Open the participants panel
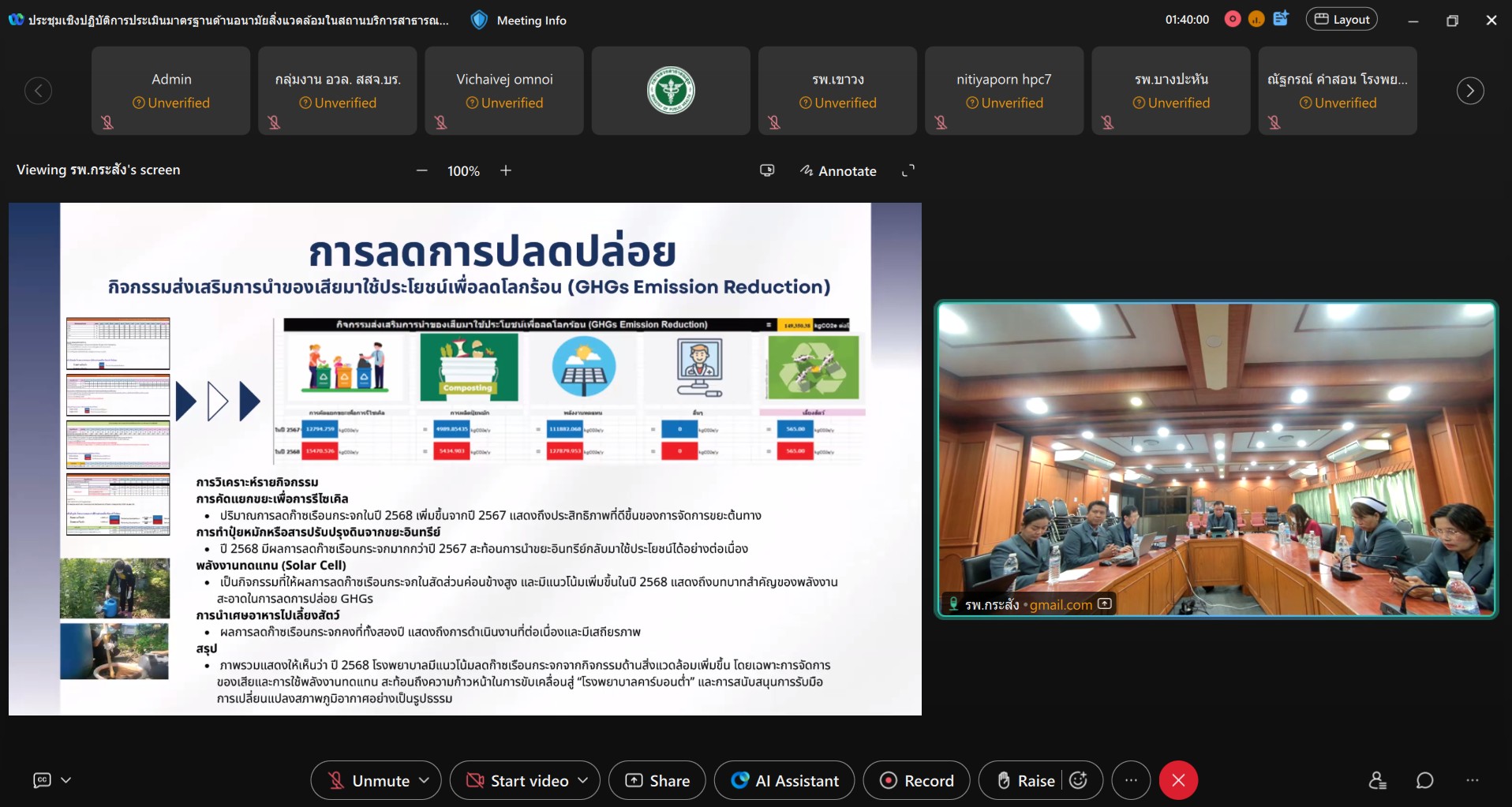Viewport: 1512px width, 807px height. coord(1377,780)
